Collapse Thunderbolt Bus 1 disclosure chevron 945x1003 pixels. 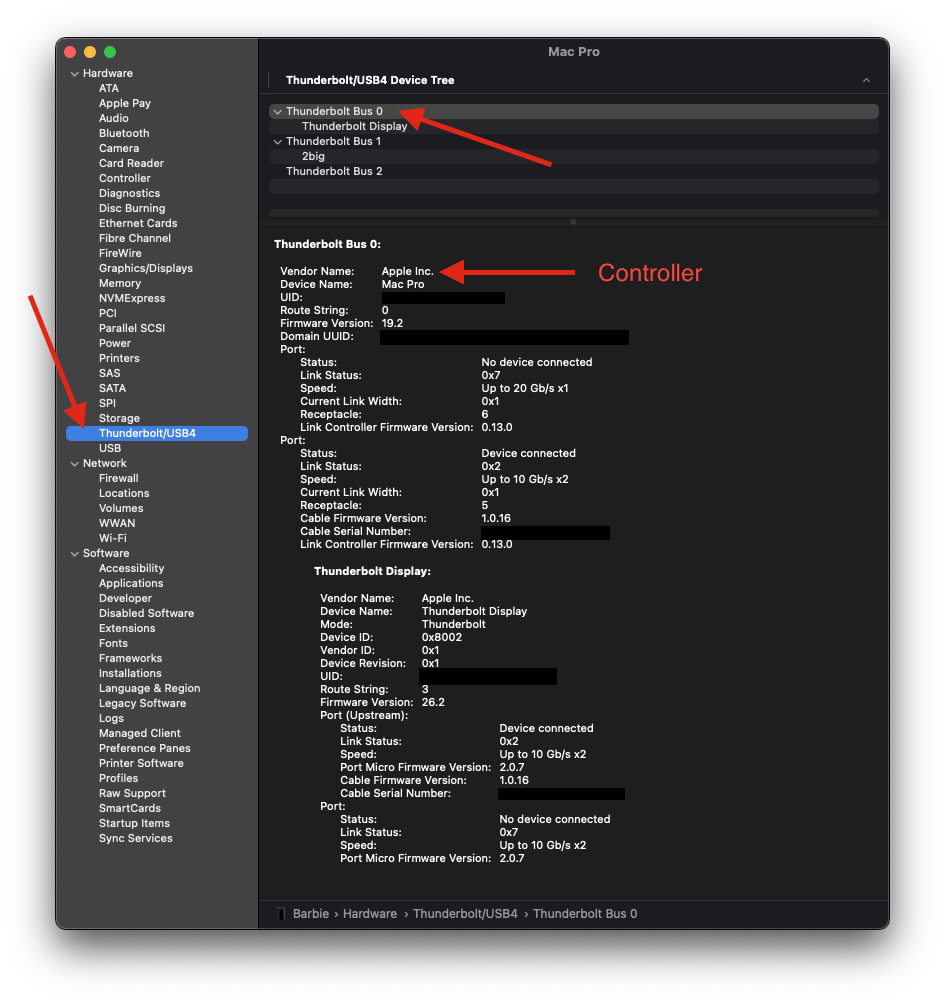(x=278, y=141)
